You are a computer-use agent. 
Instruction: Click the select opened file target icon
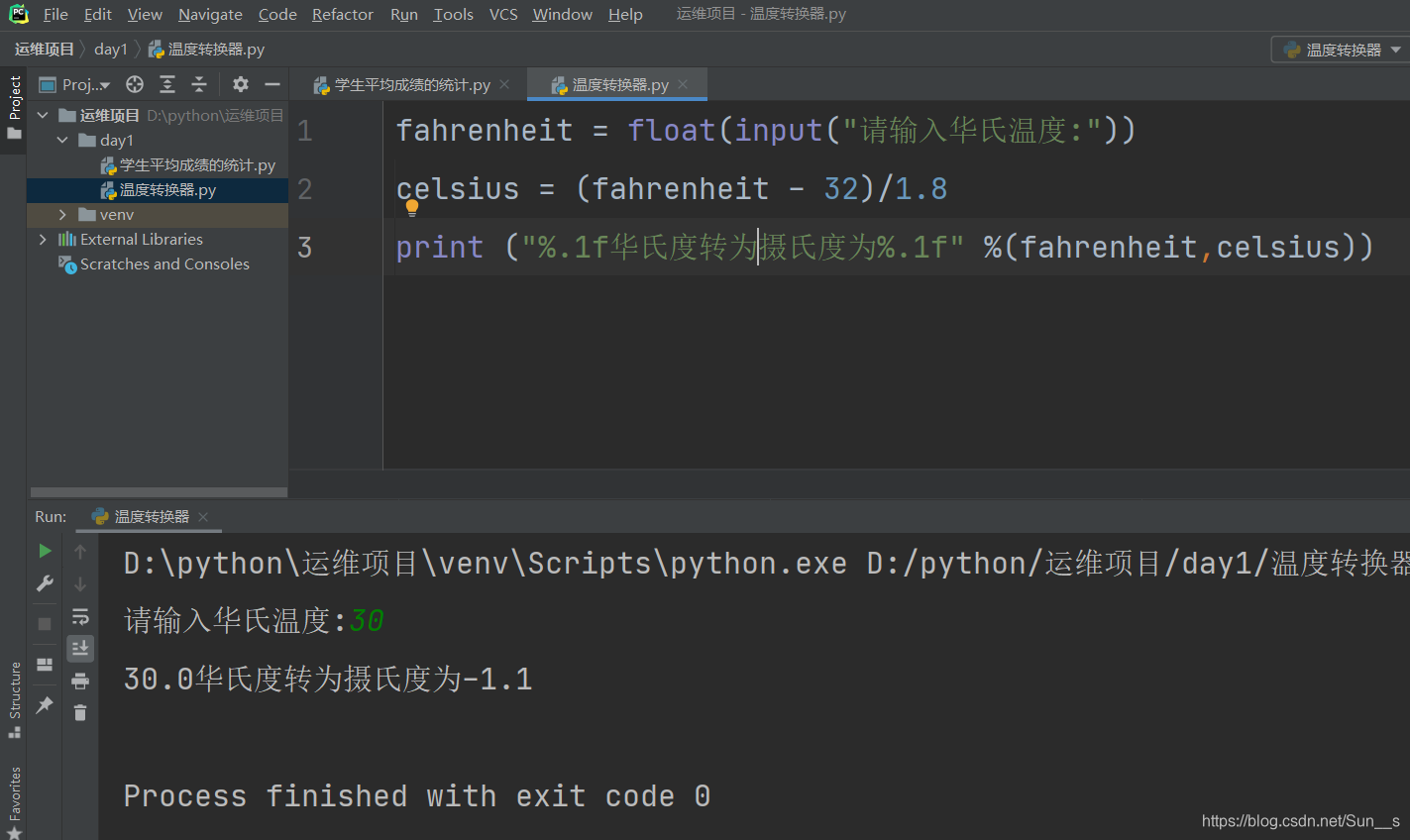(135, 84)
